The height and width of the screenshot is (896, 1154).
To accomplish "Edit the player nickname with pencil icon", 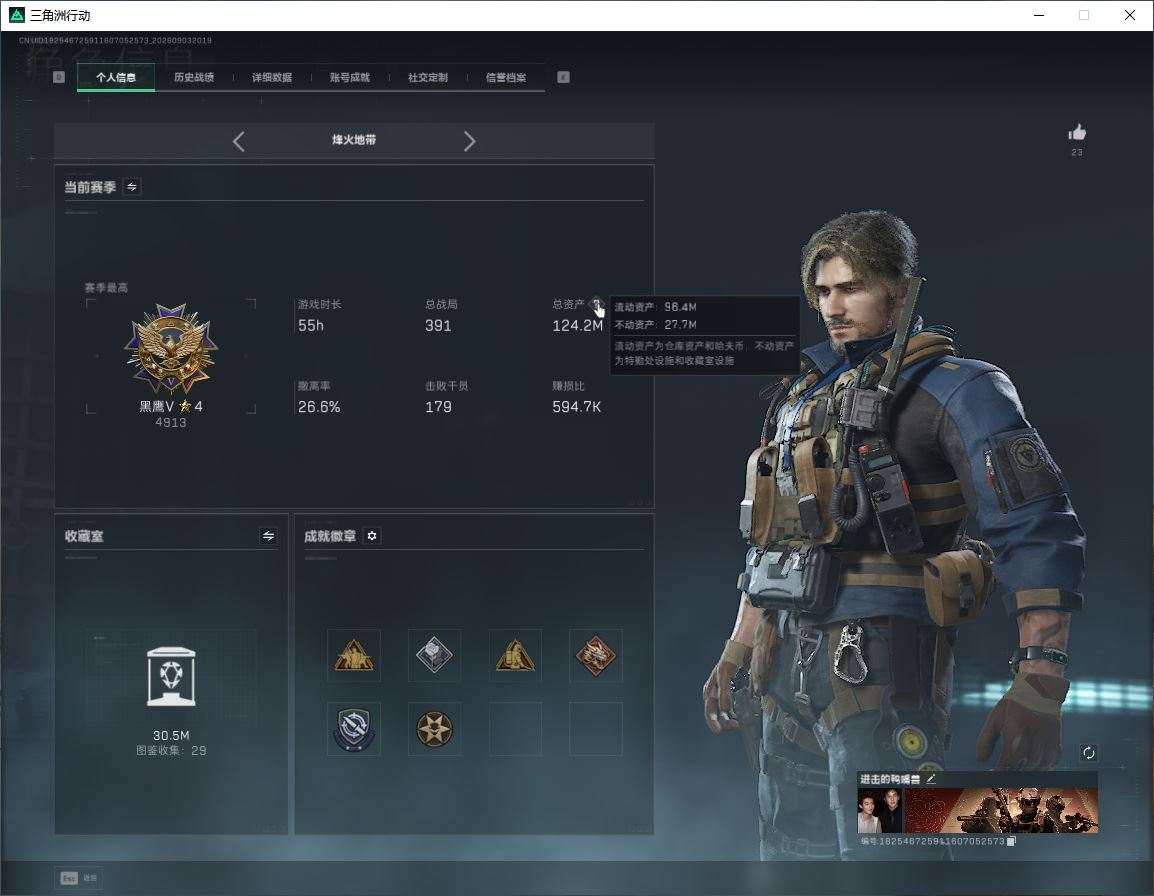I will pos(931,779).
